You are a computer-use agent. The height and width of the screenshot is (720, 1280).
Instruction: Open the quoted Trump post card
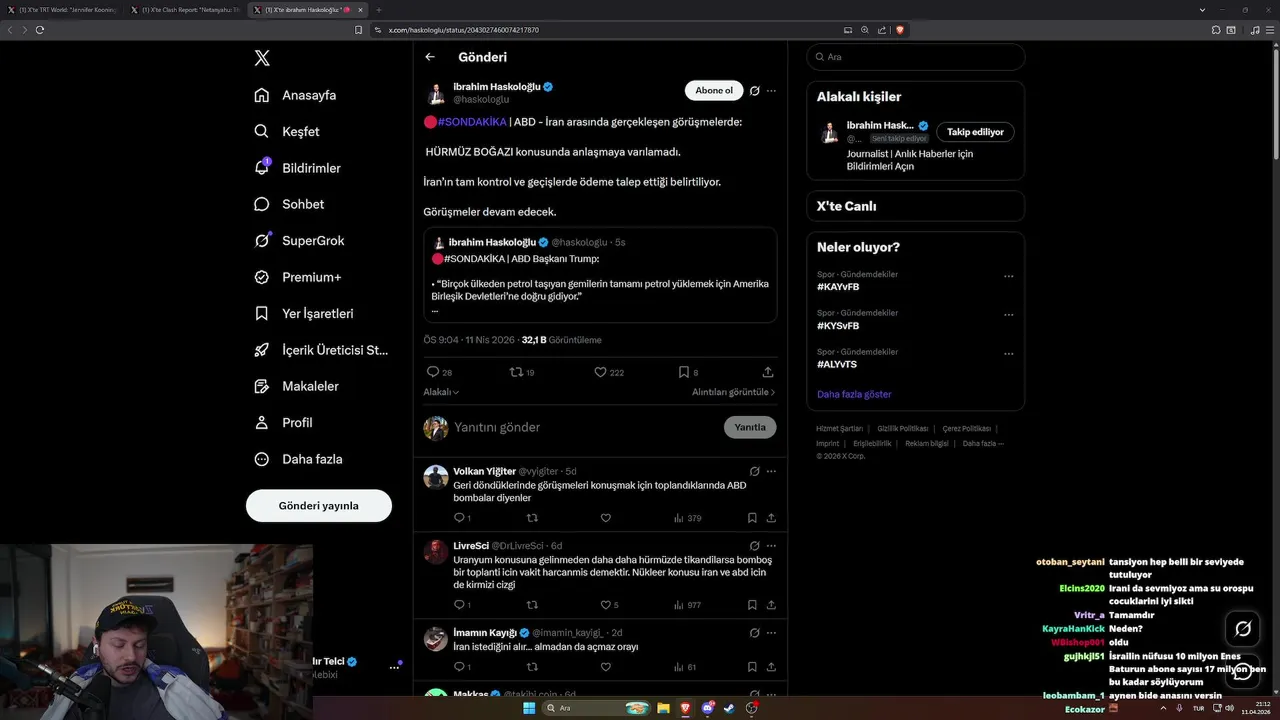[600, 275]
